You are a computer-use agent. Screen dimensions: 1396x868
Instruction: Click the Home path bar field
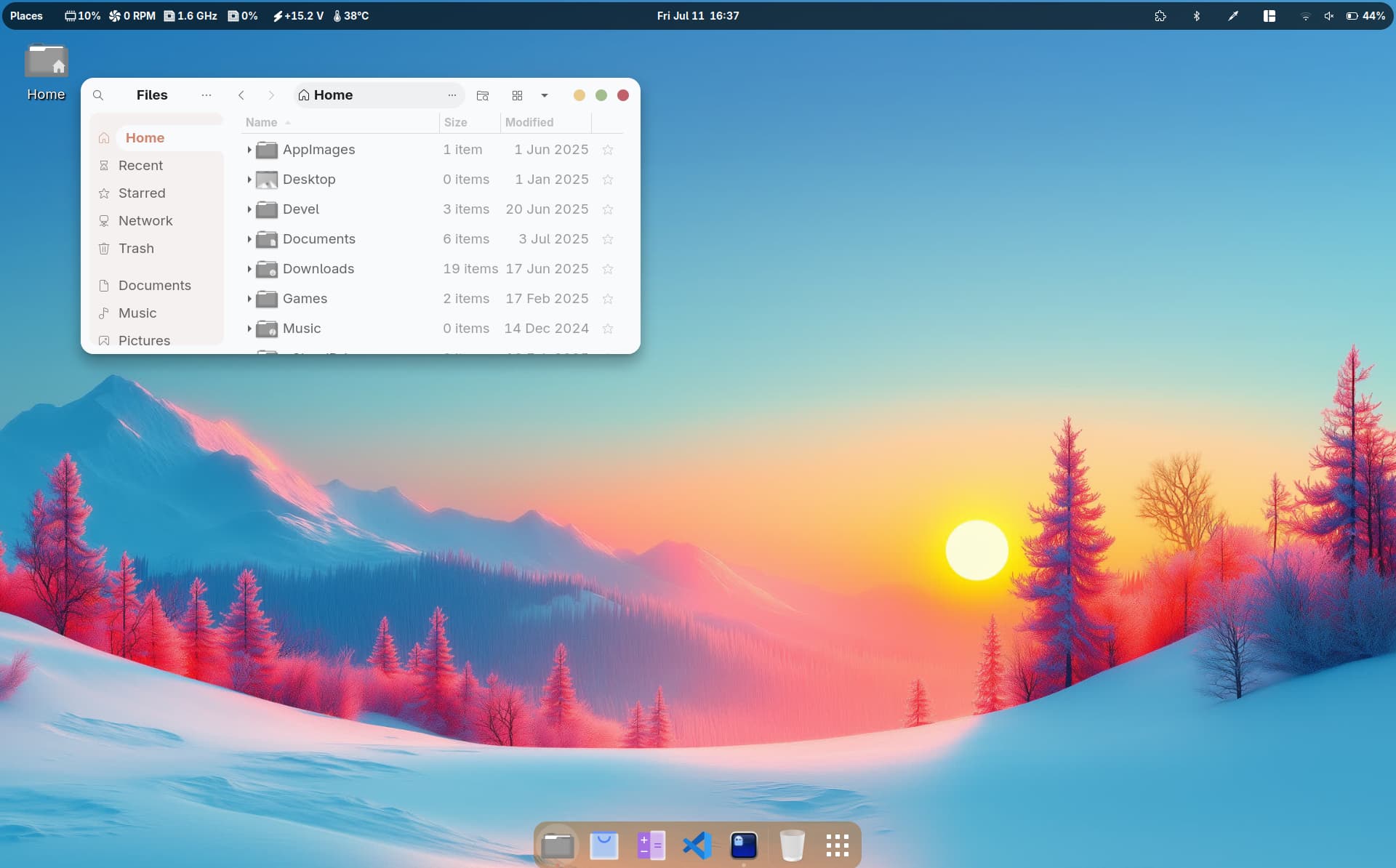[379, 95]
